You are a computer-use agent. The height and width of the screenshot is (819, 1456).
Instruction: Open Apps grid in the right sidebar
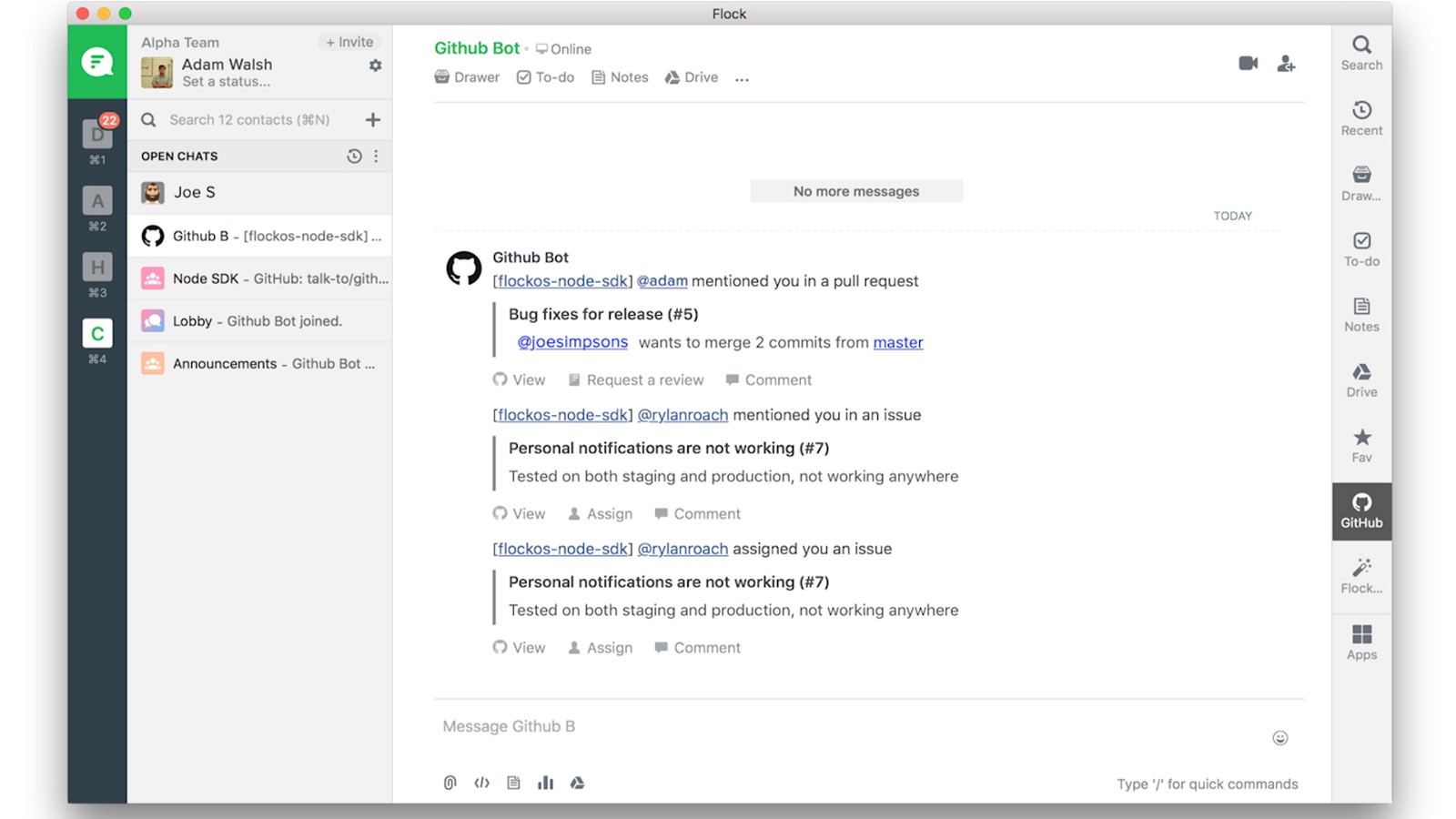click(1361, 642)
